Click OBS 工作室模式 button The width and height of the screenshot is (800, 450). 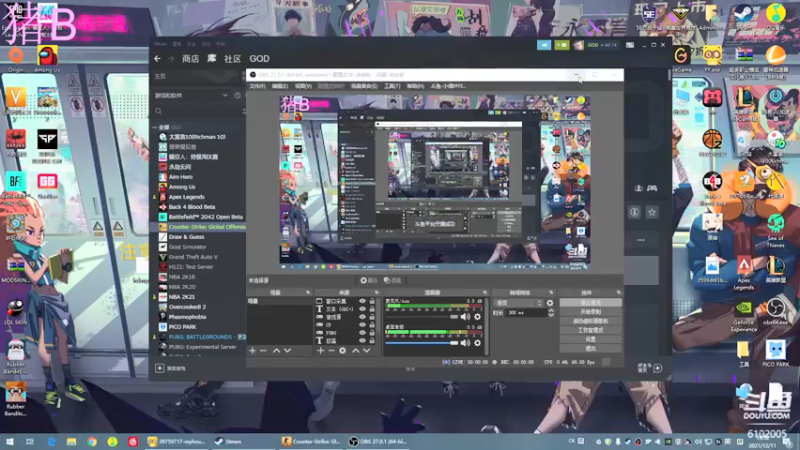pyautogui.click(x=590, y=330)
